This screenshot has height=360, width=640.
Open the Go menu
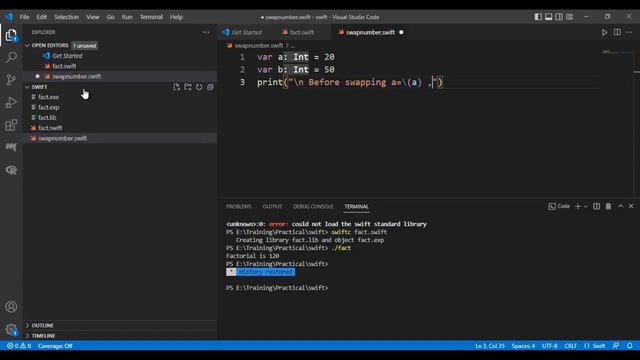click(111, 17)
